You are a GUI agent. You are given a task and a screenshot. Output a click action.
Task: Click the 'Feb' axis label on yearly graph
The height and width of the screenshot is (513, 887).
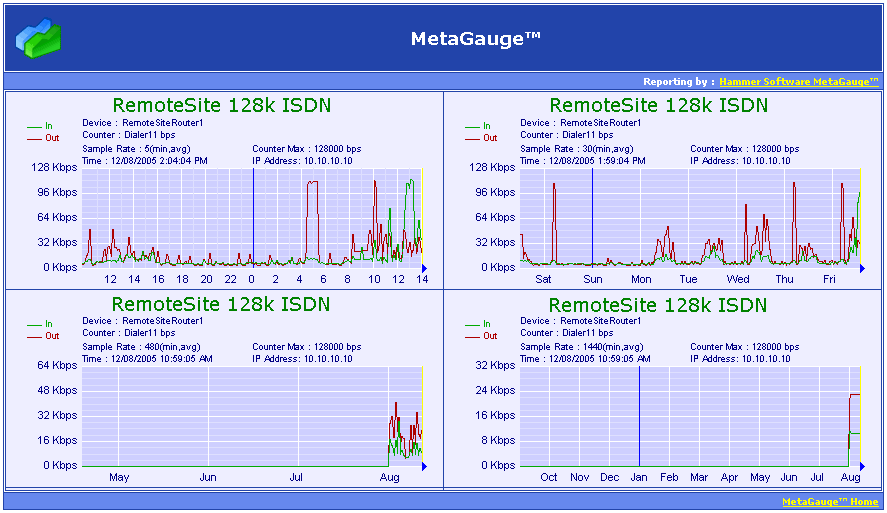[669, 477]
